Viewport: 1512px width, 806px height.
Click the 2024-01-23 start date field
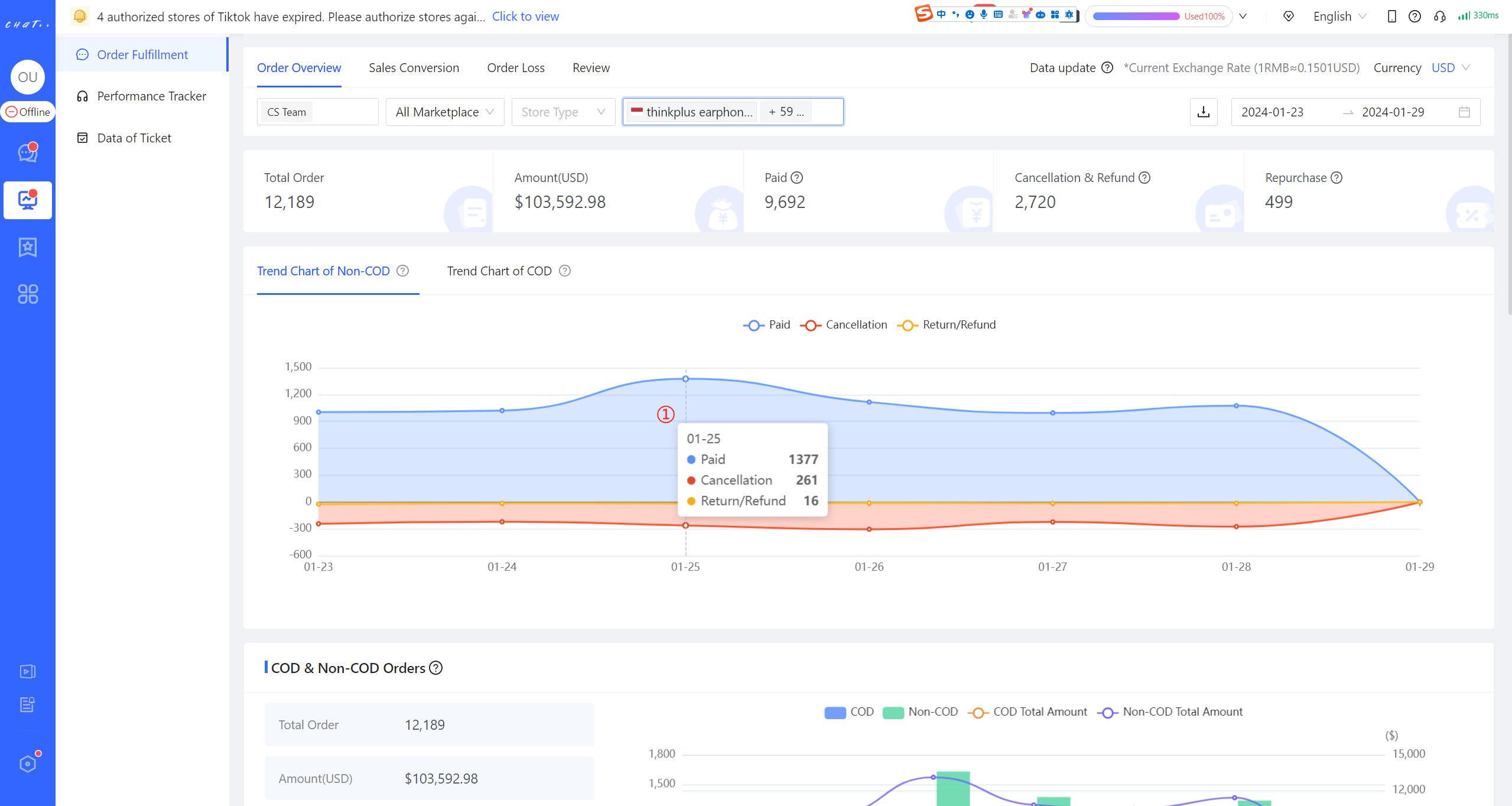tap(1273, 112)
